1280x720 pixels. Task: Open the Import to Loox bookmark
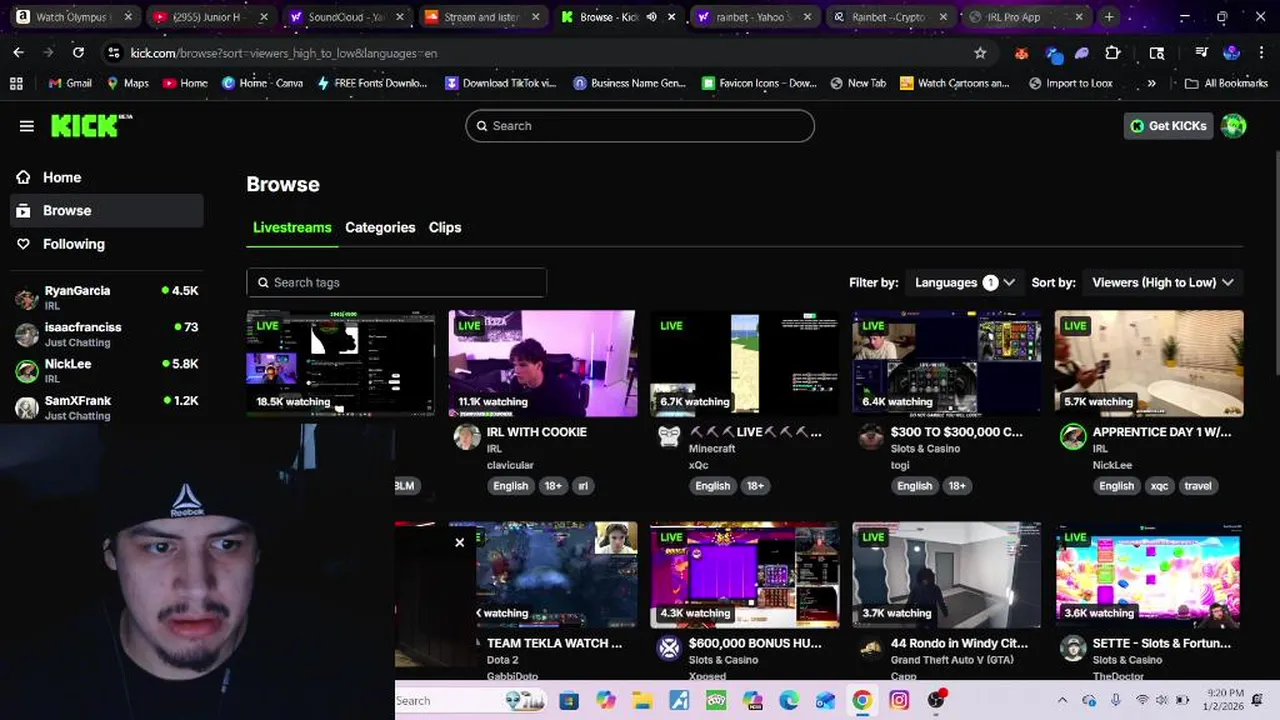pos(1069,84)
